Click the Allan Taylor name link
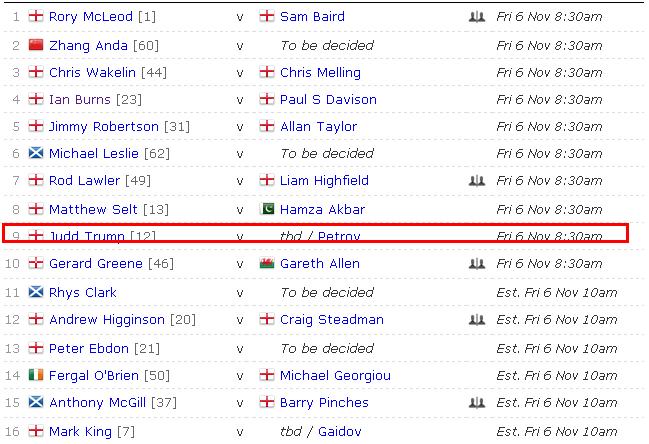The image size is (649, 444). [318, 127]
